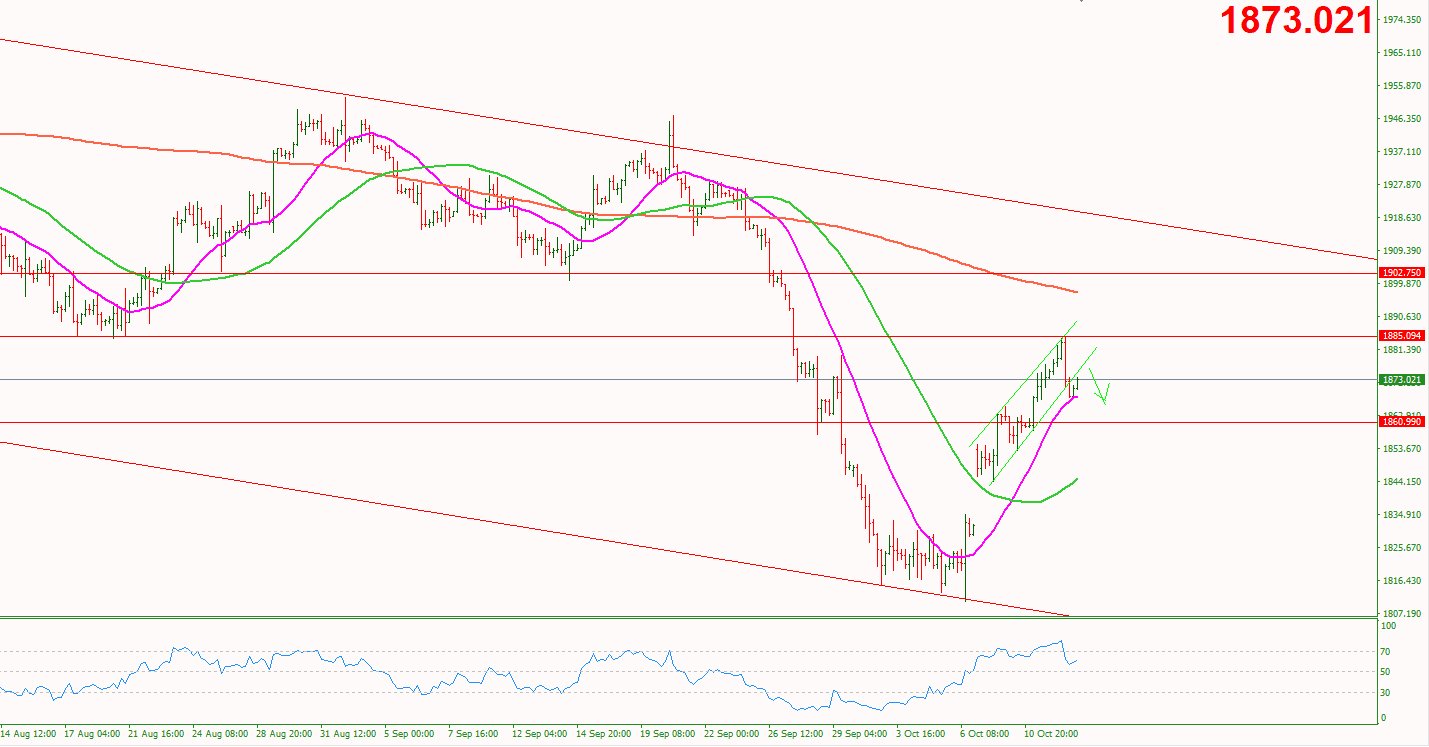This screenshot has height=747, width=1429.
Task: Click the 19 Sep 08:00 time label
Action: coord(668,734)
